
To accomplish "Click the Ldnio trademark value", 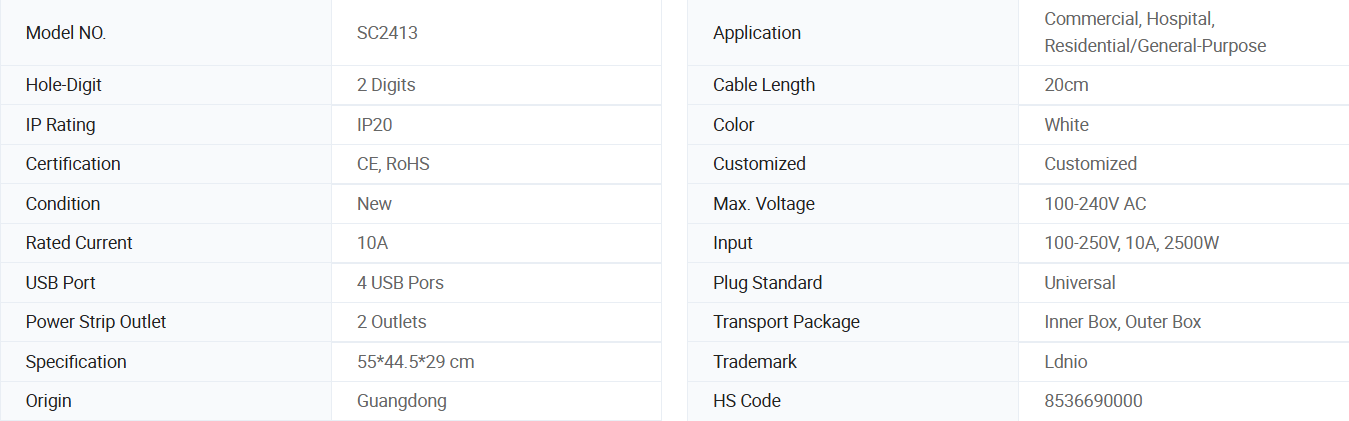I will [1065, 362].
